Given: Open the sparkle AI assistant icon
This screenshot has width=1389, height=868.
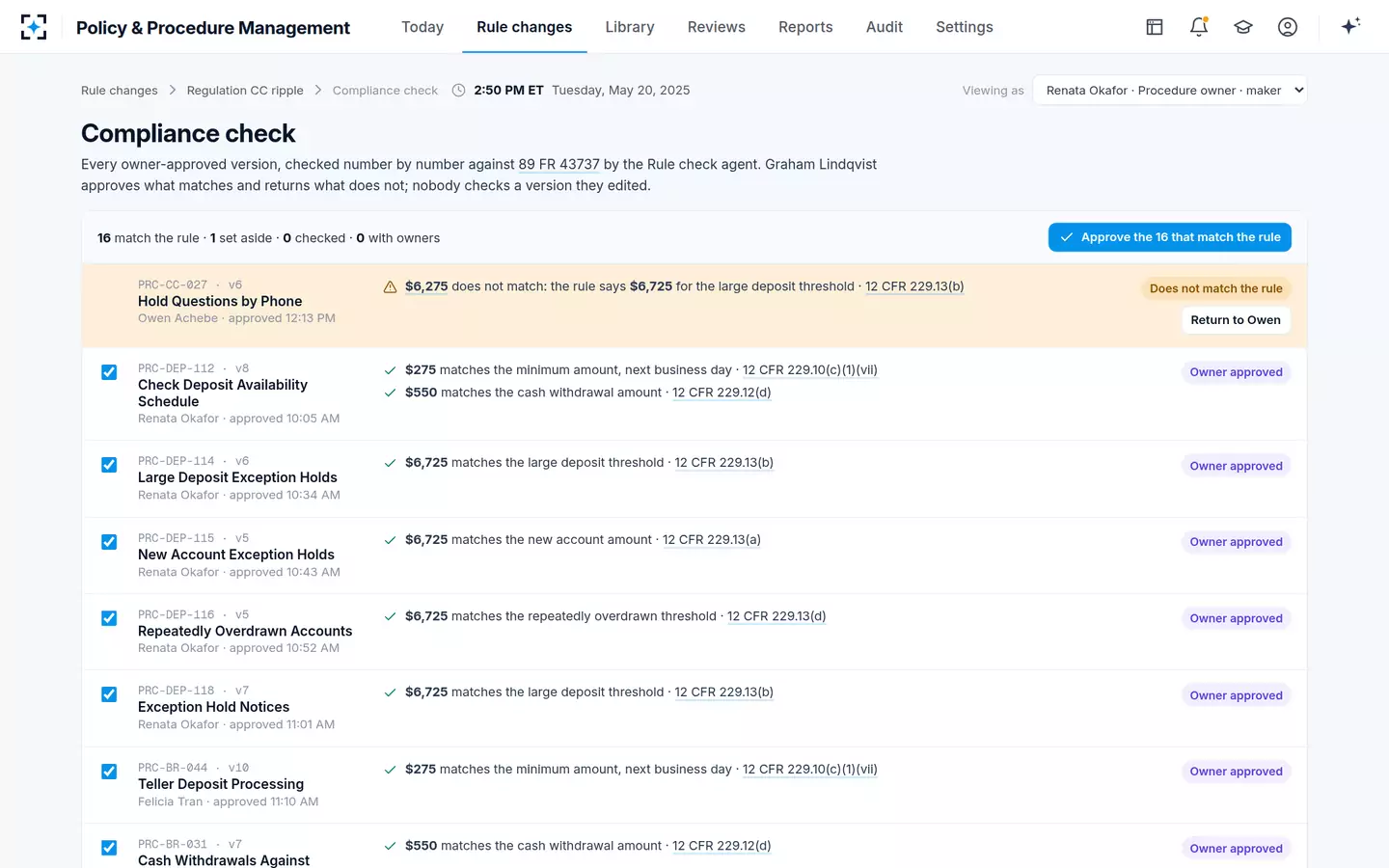Looking at the screenshot, I should tap(1350, 26).
